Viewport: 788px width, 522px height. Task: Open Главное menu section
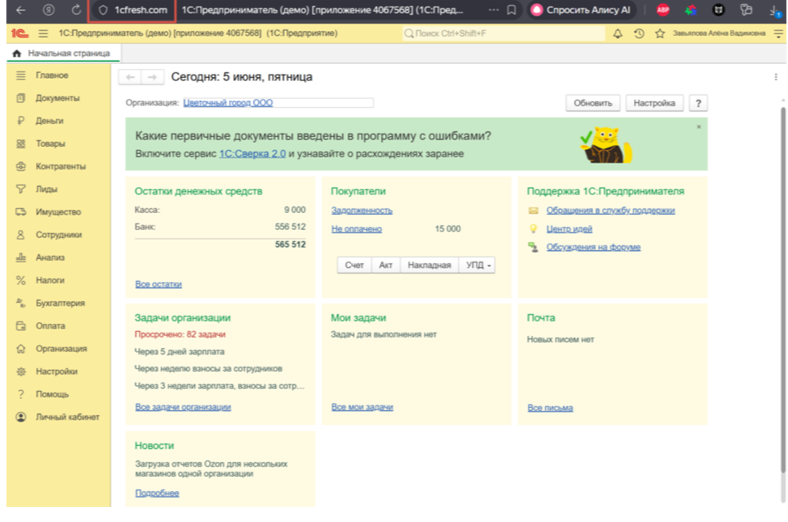tap(52, 75)
